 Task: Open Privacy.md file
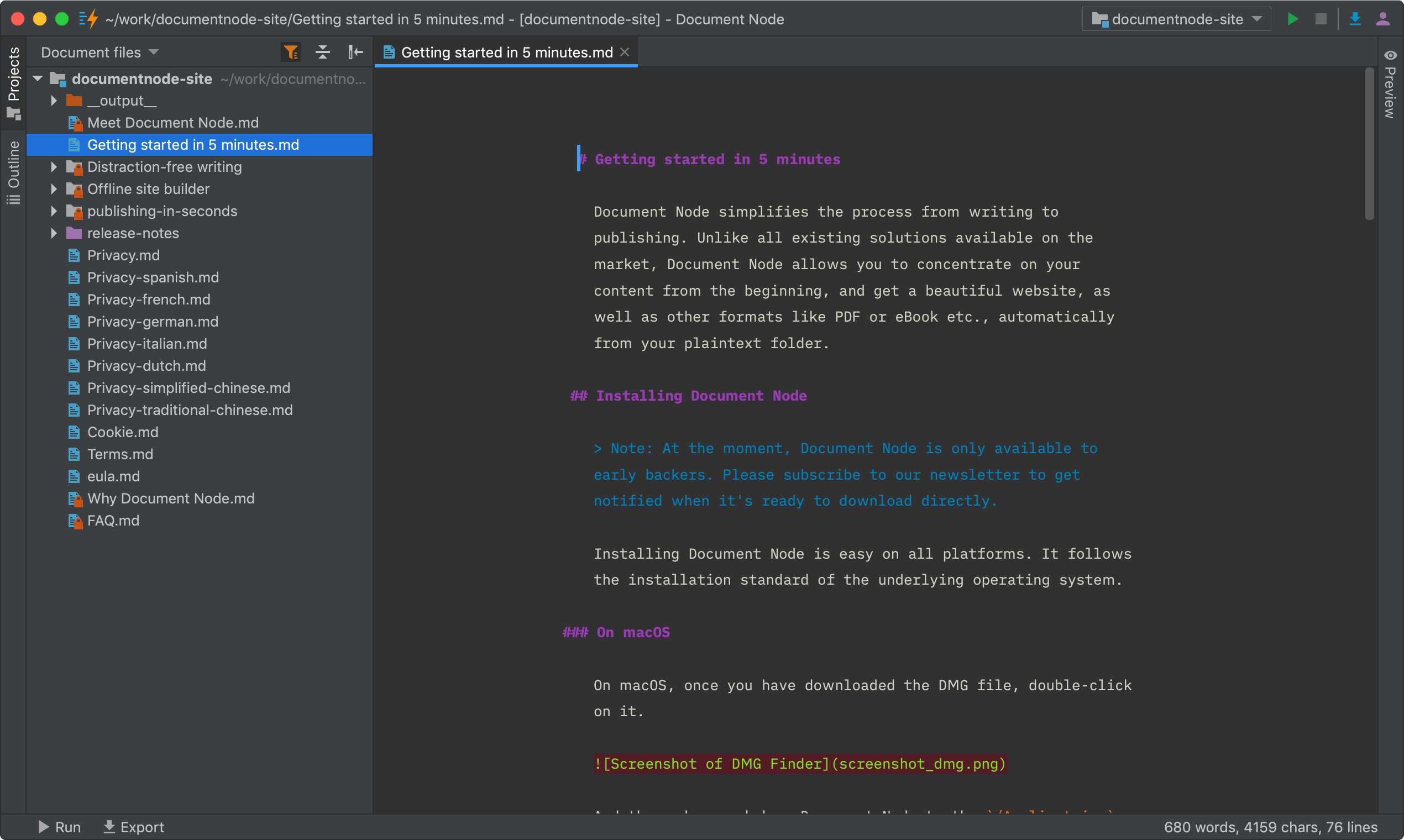[200, 255]
